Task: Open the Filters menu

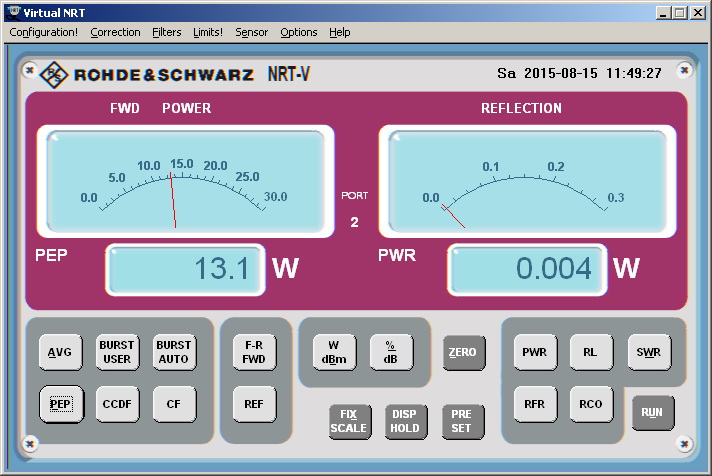Action: click(x=167, y=32)
